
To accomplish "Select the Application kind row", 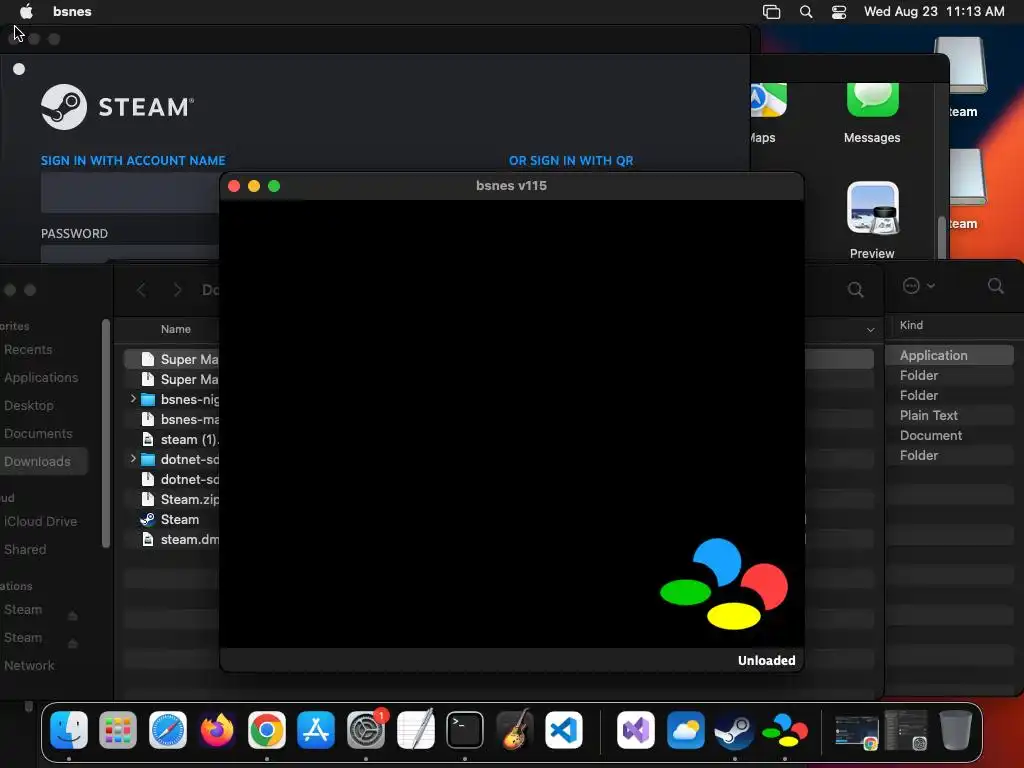I will [x=950, y=355].
